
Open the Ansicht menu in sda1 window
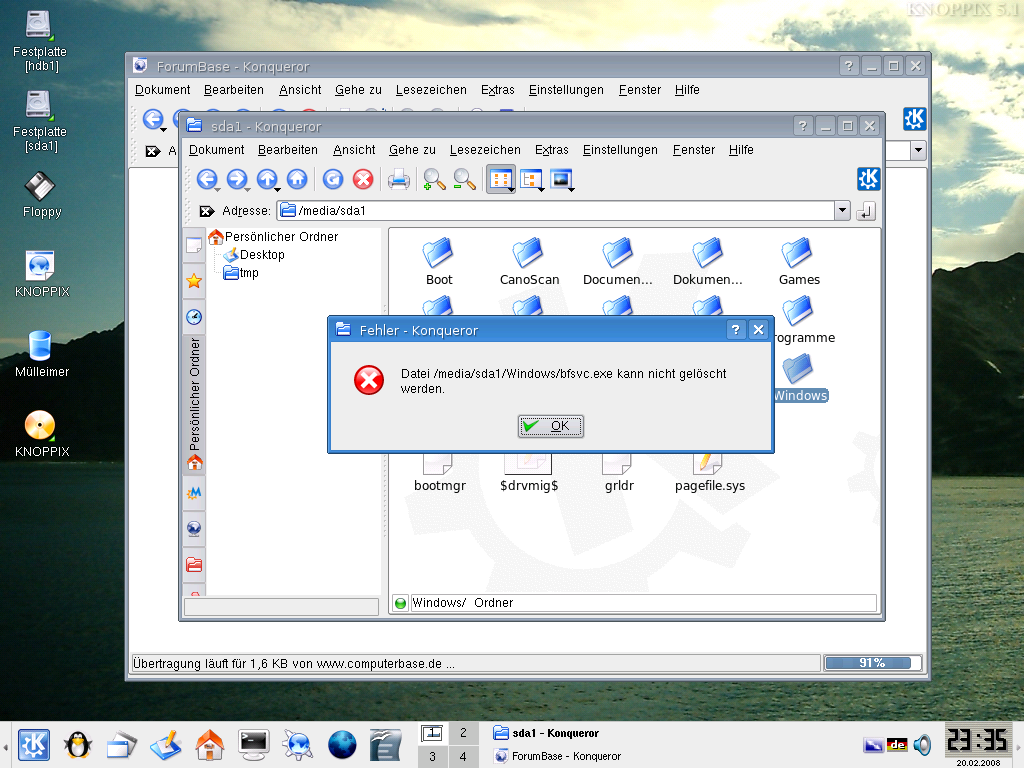click(x=354, y=150)
